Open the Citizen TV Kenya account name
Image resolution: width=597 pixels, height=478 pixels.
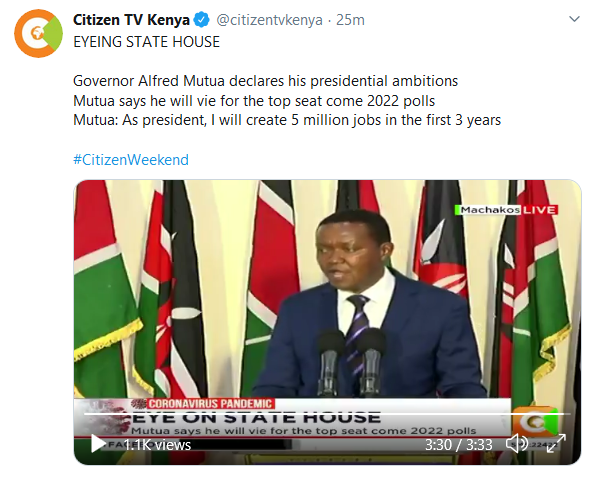131,20
